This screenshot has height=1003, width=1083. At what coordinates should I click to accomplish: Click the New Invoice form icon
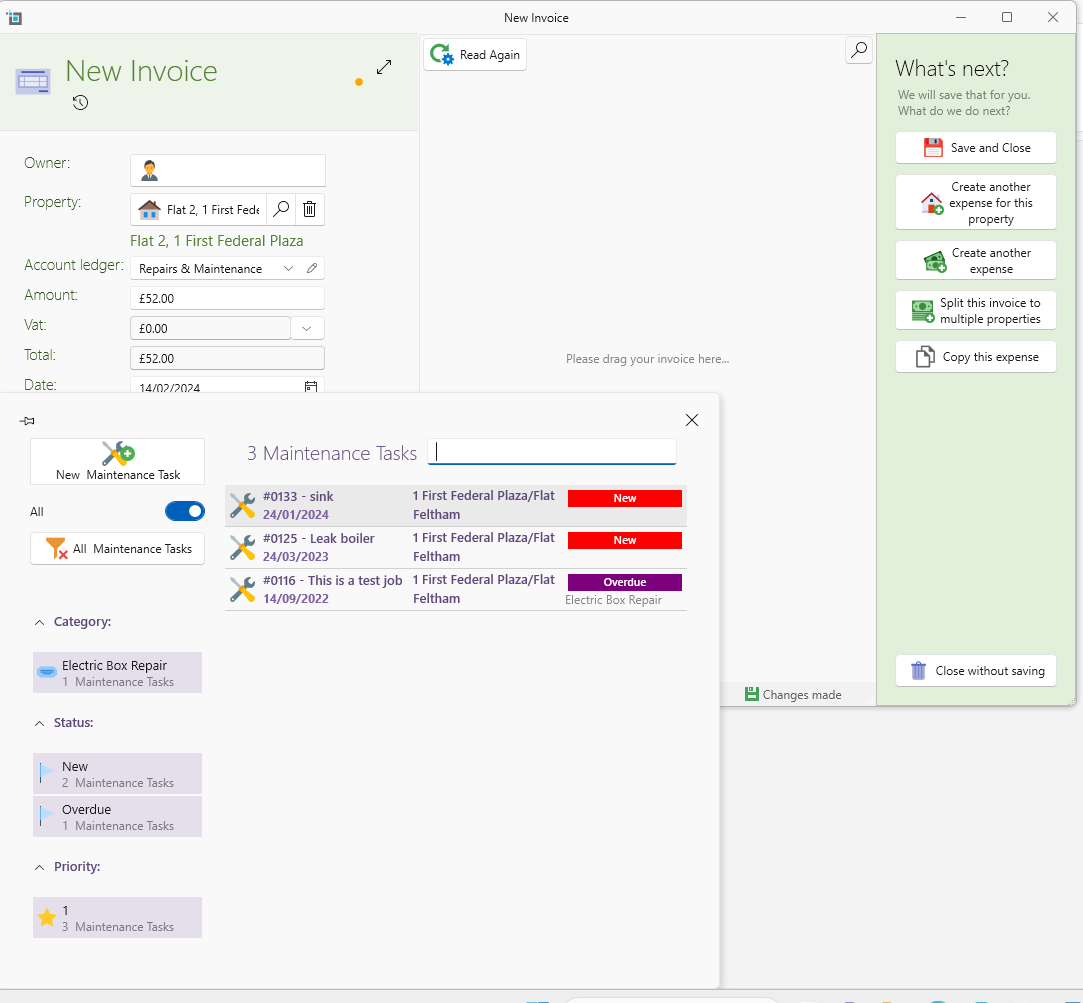(x=33, y=81)
